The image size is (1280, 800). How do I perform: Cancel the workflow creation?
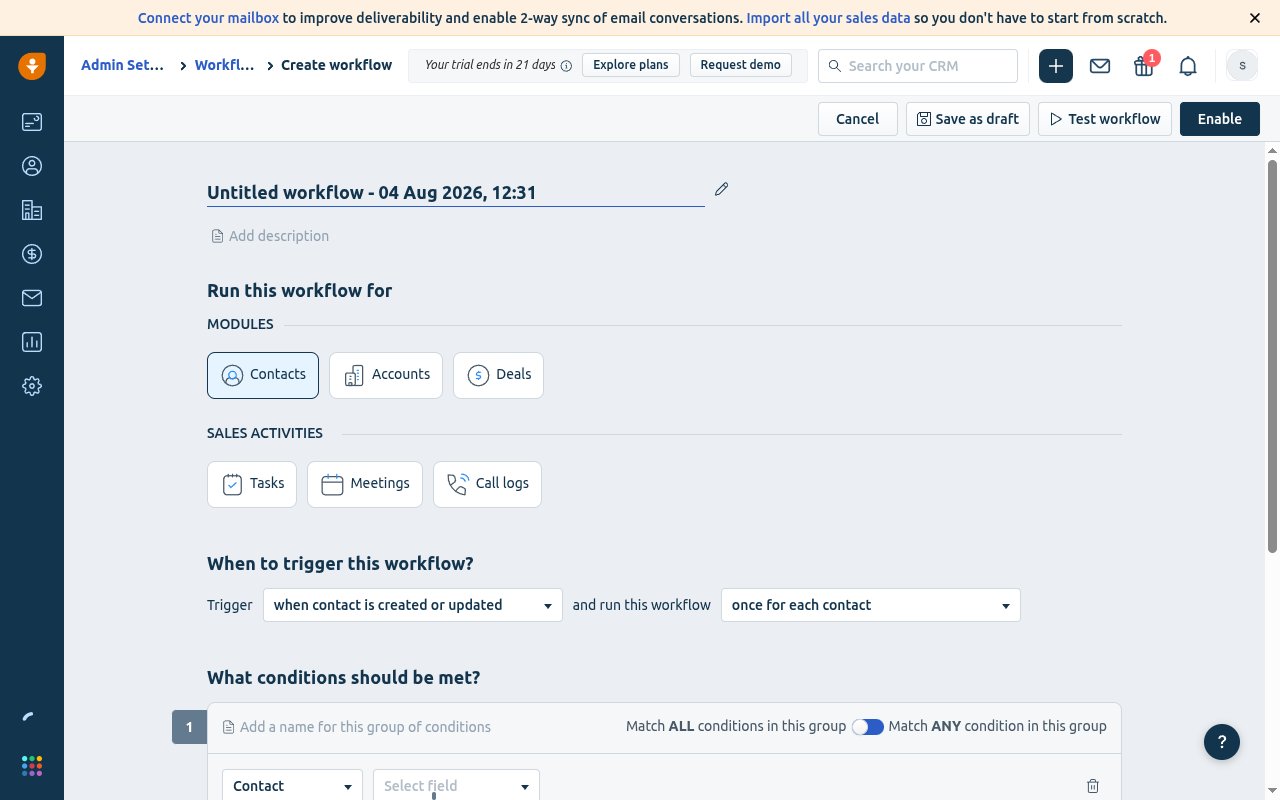pyautogui.click(x=857, y=119)
